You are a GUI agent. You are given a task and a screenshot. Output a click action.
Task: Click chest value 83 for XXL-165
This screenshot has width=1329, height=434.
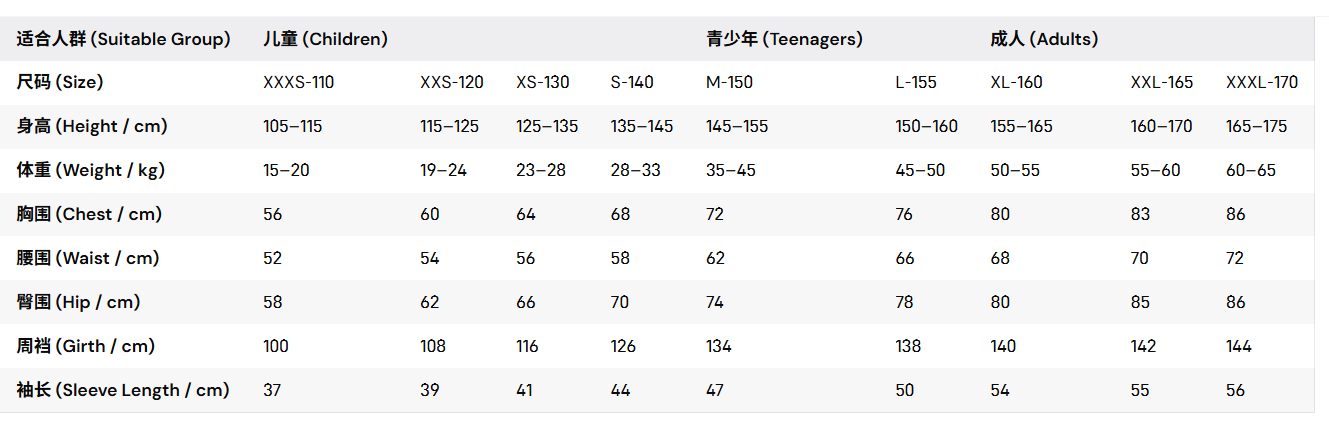pos(1140,214)
